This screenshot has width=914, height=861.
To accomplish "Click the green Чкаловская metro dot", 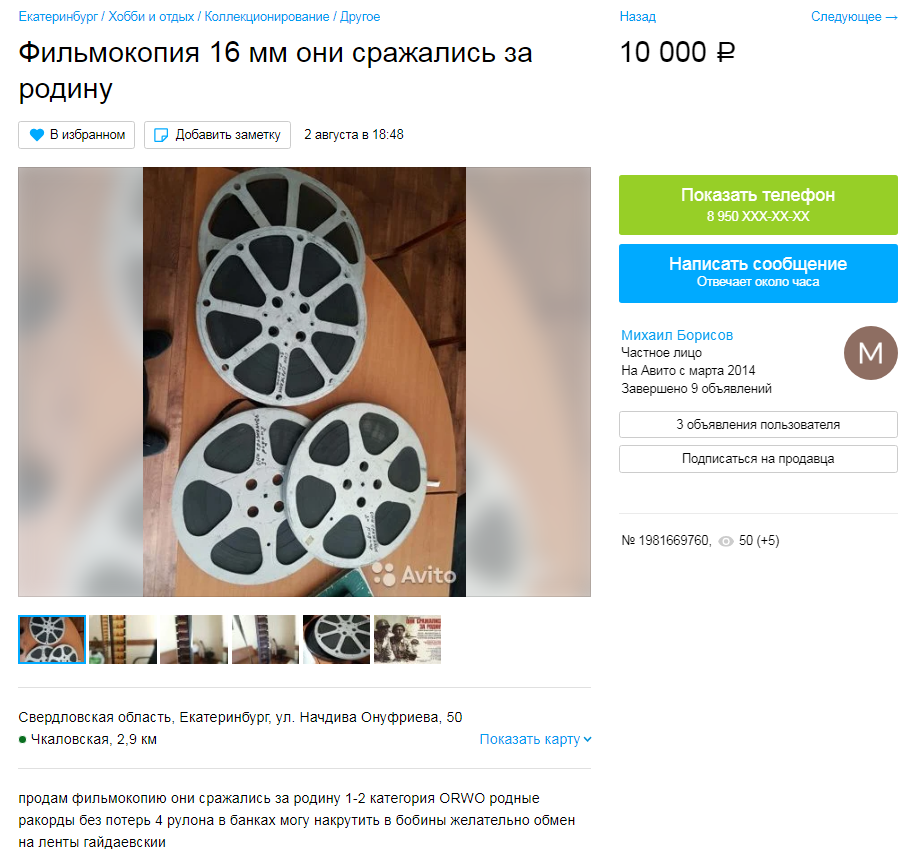I will click(x=23, y=739).
